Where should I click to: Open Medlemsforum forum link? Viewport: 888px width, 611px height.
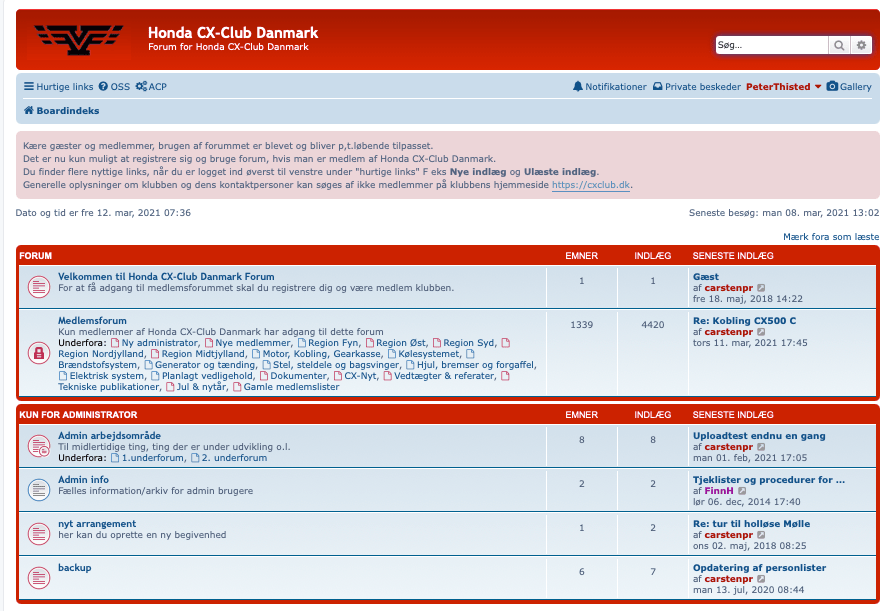92,321
